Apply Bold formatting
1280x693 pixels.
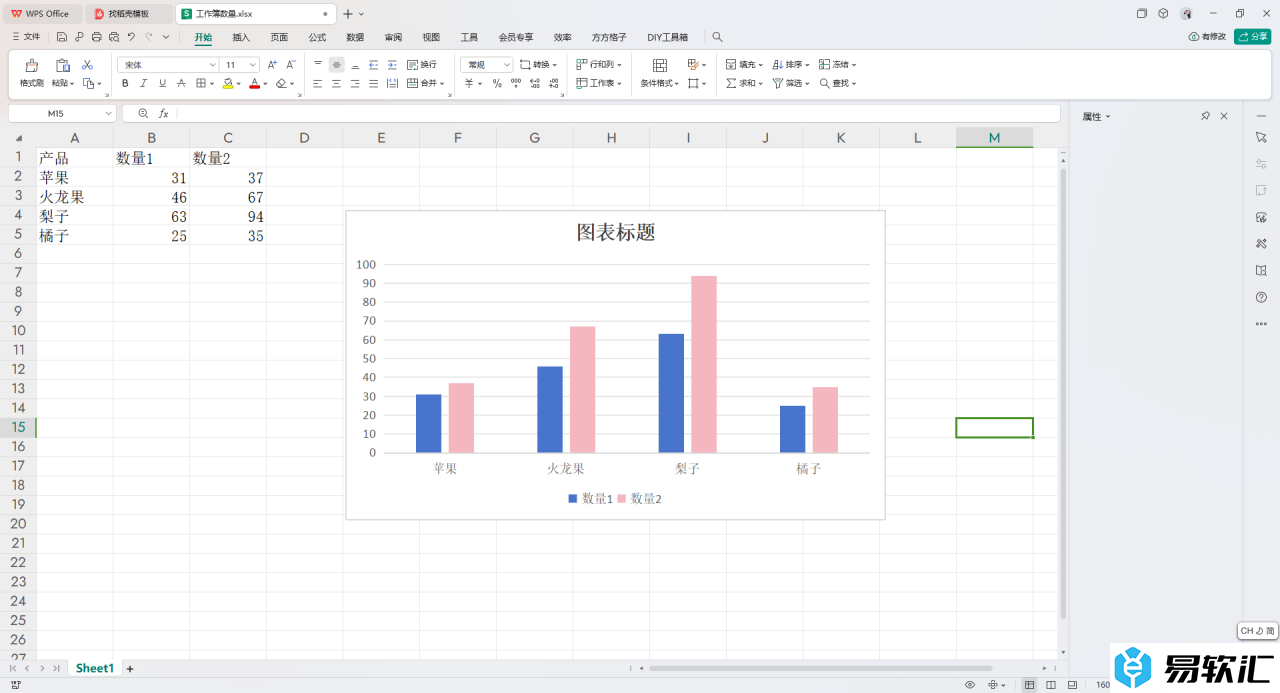tap(125, 84)
